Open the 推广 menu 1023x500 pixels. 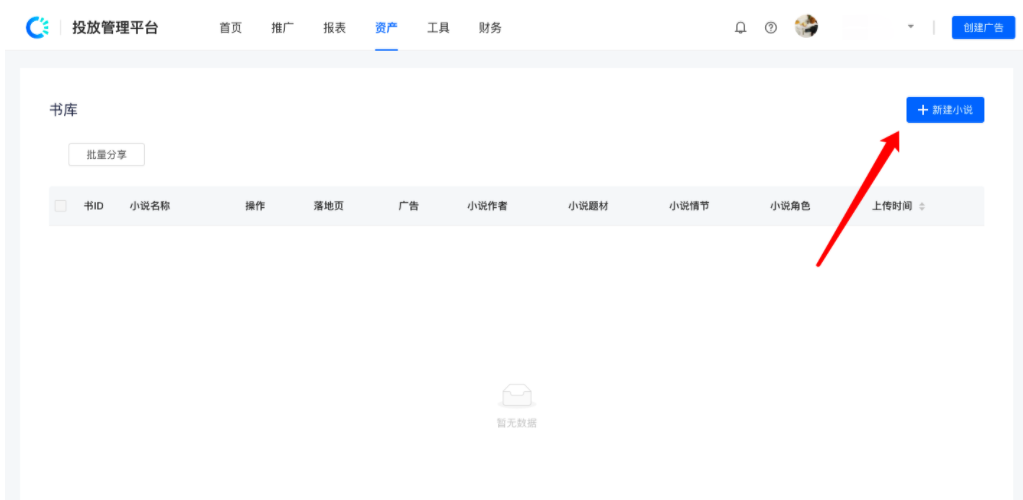(x=282, y=28)
